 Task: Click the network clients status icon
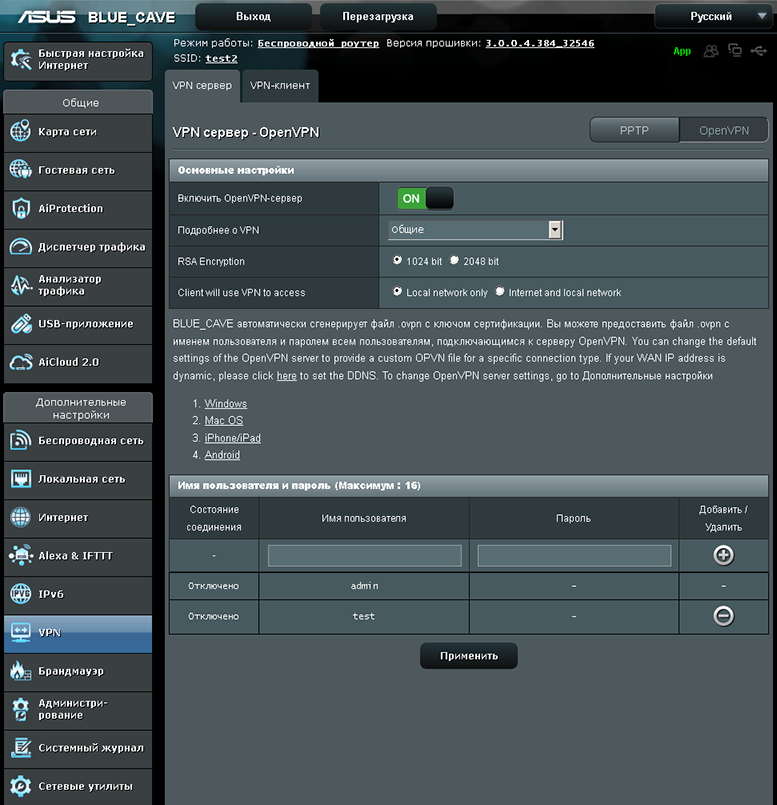click(x=735, y=50)
